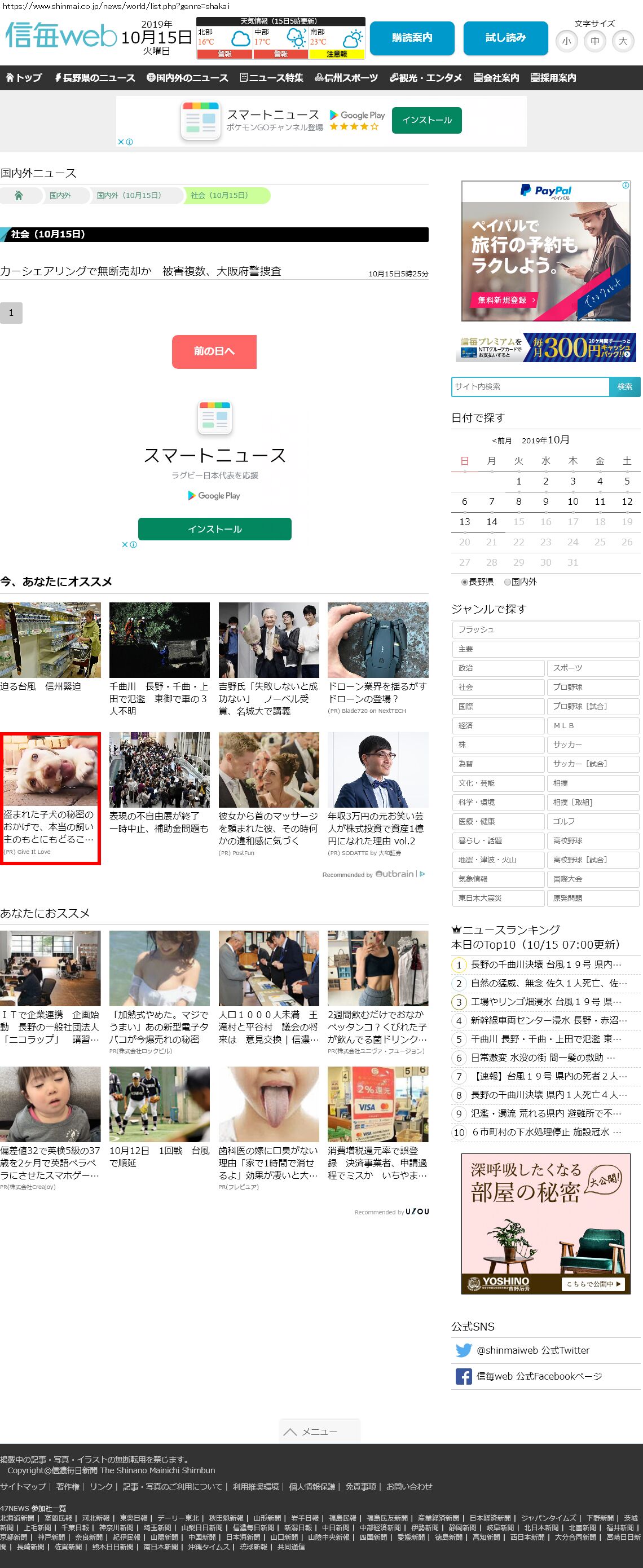
Task: Open the stolen puppy article thumbnail
Action: pos(51,770)
